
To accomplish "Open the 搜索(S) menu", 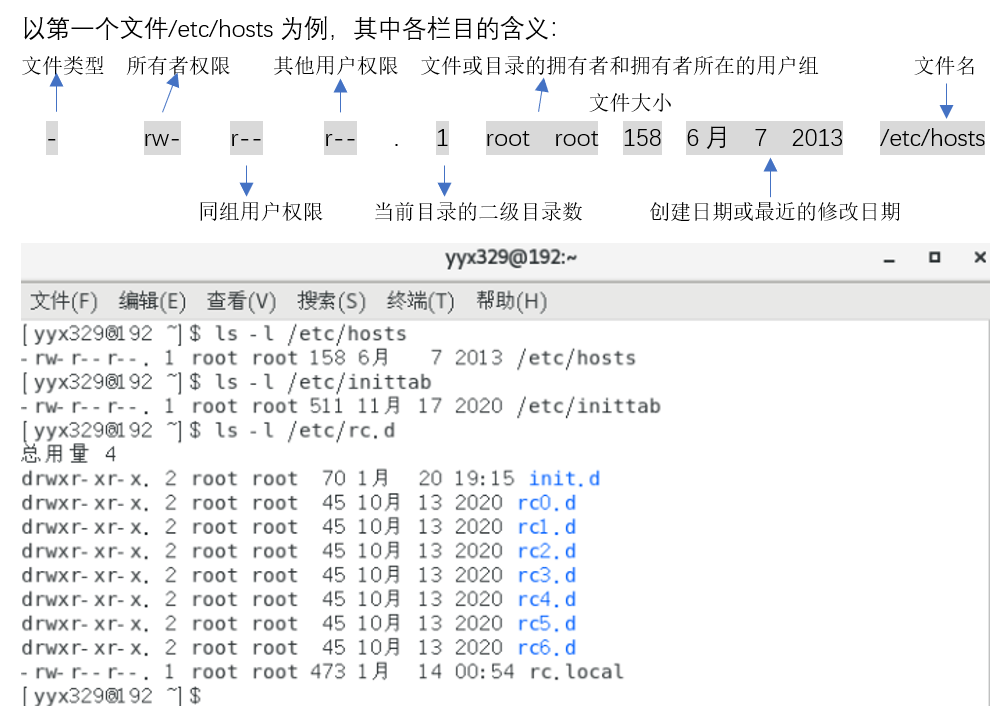I will pos(331,301).
